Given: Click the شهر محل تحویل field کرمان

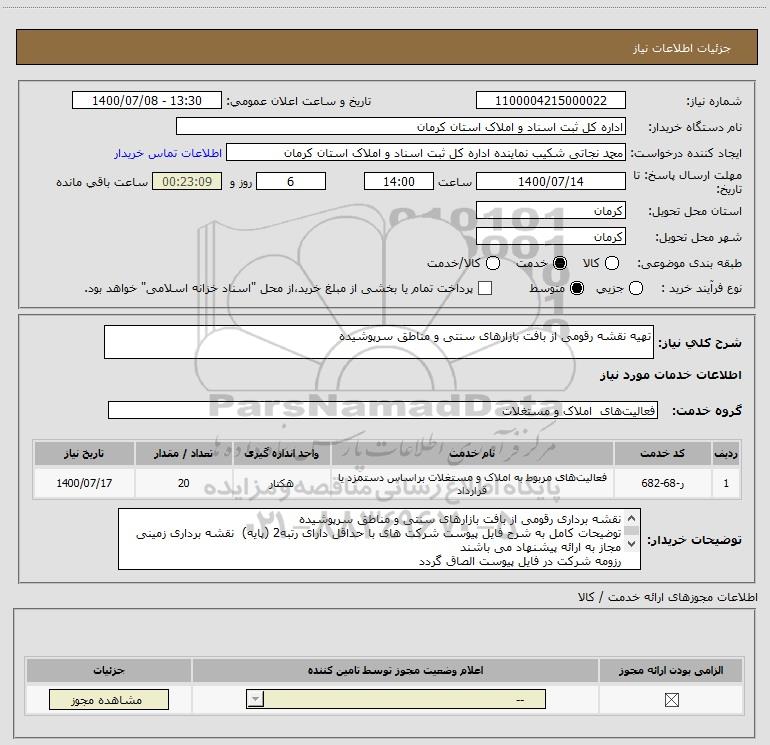Looking at the screenshot, I should [550, 237].
